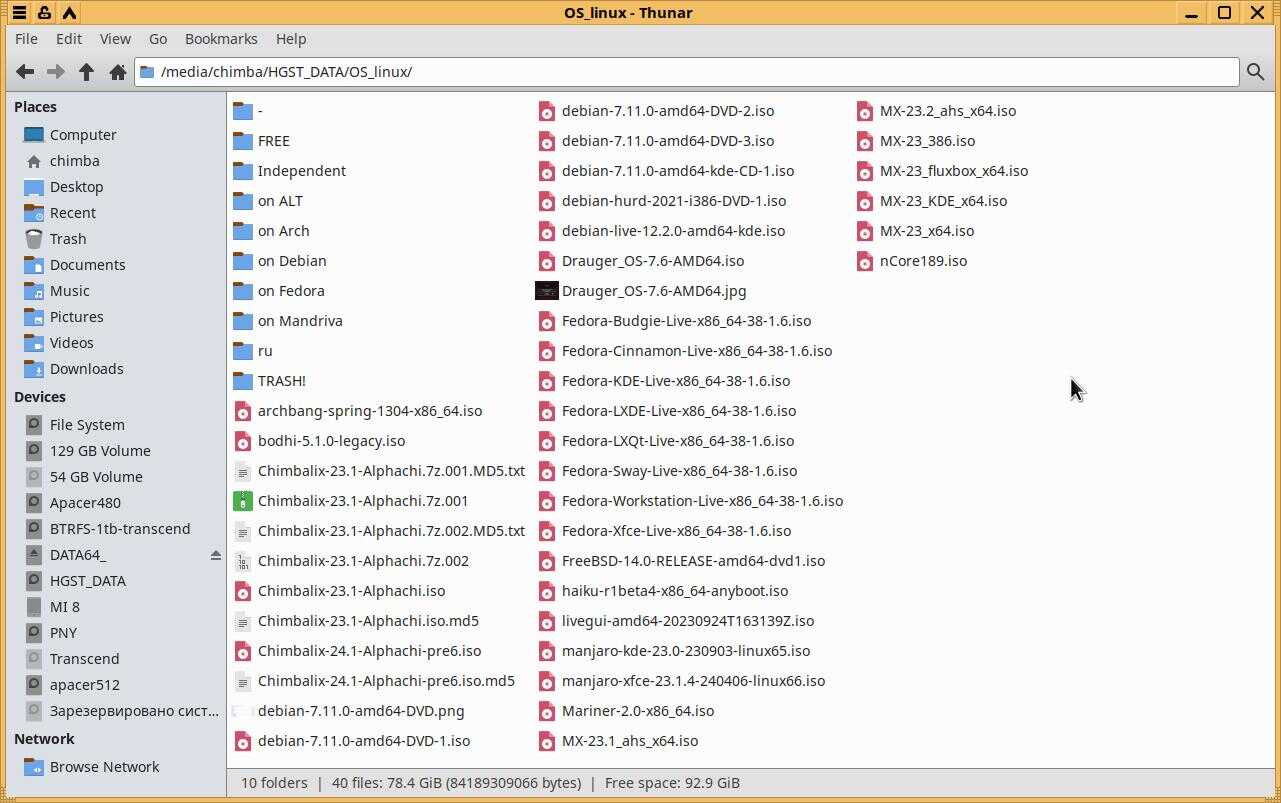The width and height of the screenshot is (1281, 803).
Task: Click the MI 8 phone device icon
Action: pos(34,607)
